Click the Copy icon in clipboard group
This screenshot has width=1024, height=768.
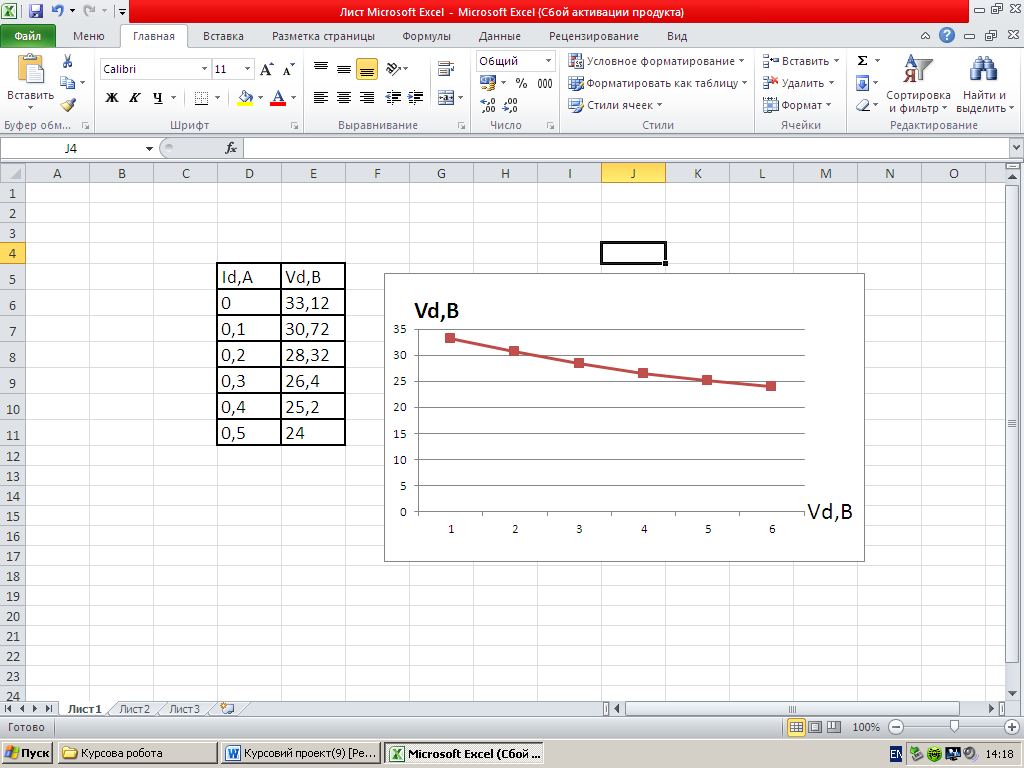coord(67,83)
